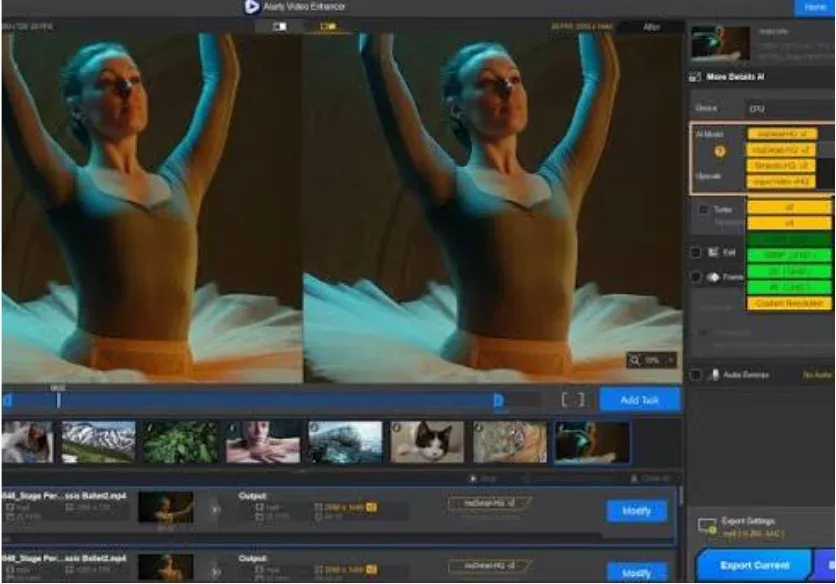
Task: Select the 2K (QHD) upscale option
Action: [789, 271]
